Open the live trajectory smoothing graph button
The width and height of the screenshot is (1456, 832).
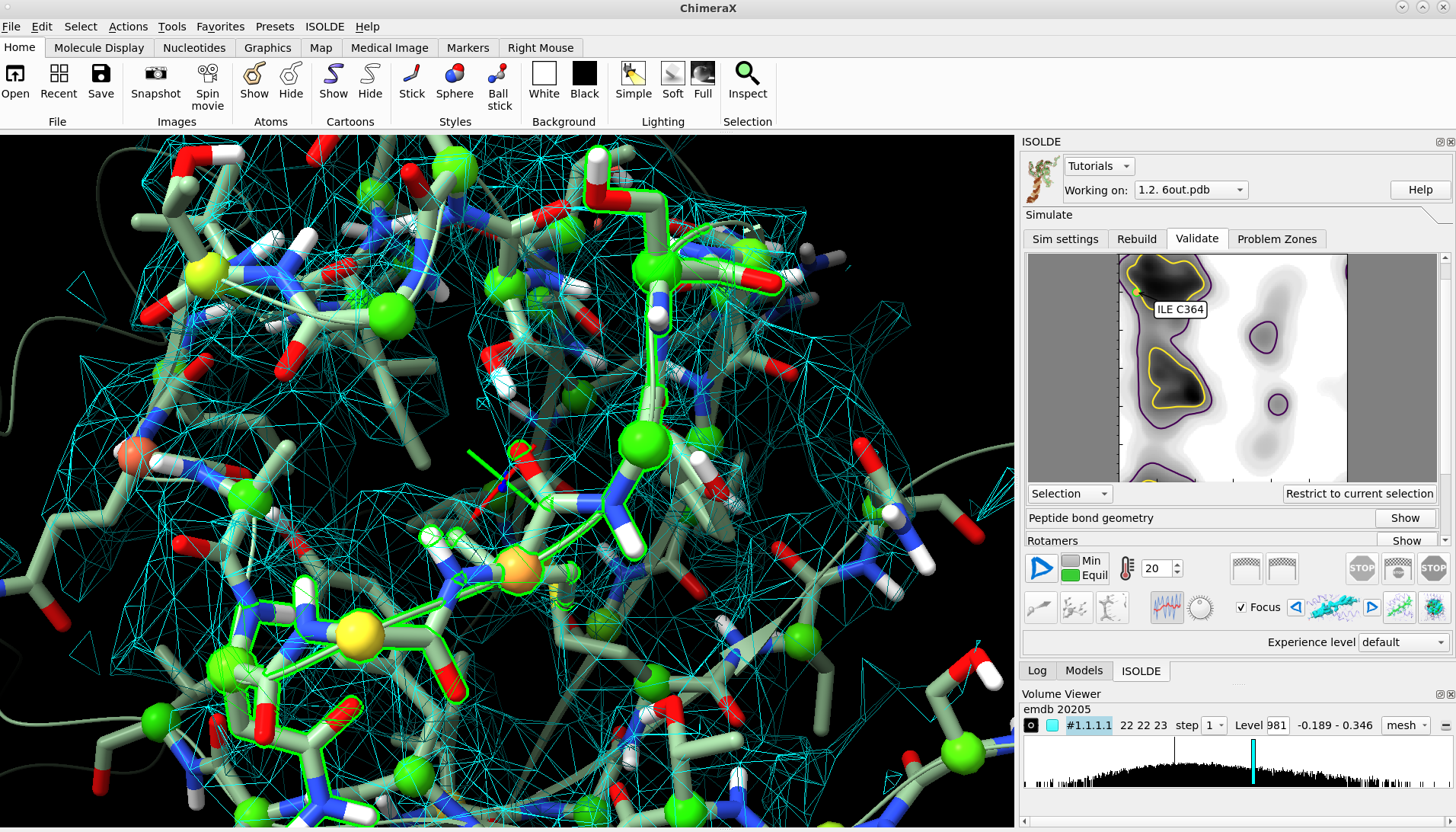tap(1167, 608)
